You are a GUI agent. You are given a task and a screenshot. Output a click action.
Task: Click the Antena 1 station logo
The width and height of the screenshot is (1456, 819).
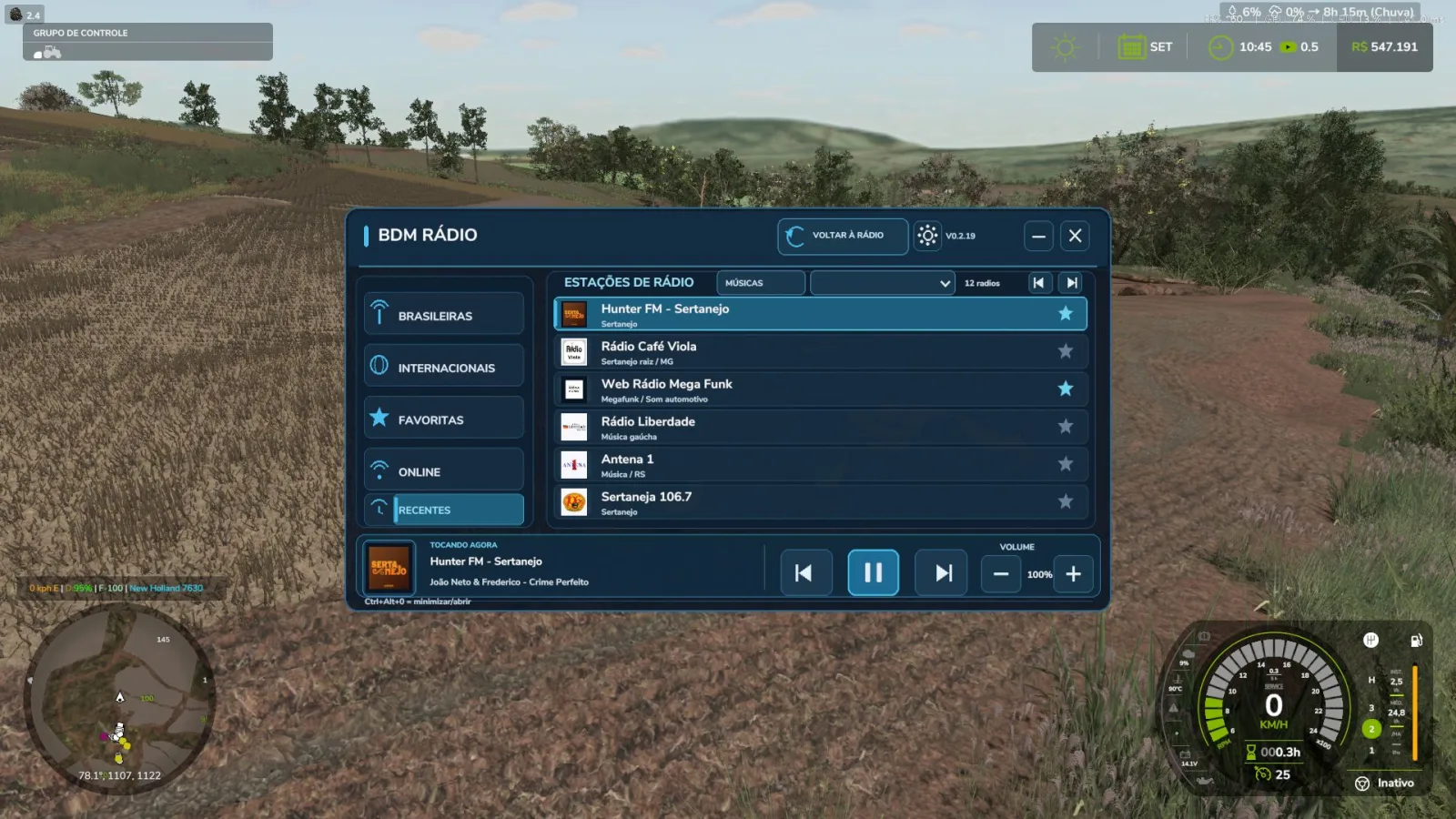click(x=573, y=465)
